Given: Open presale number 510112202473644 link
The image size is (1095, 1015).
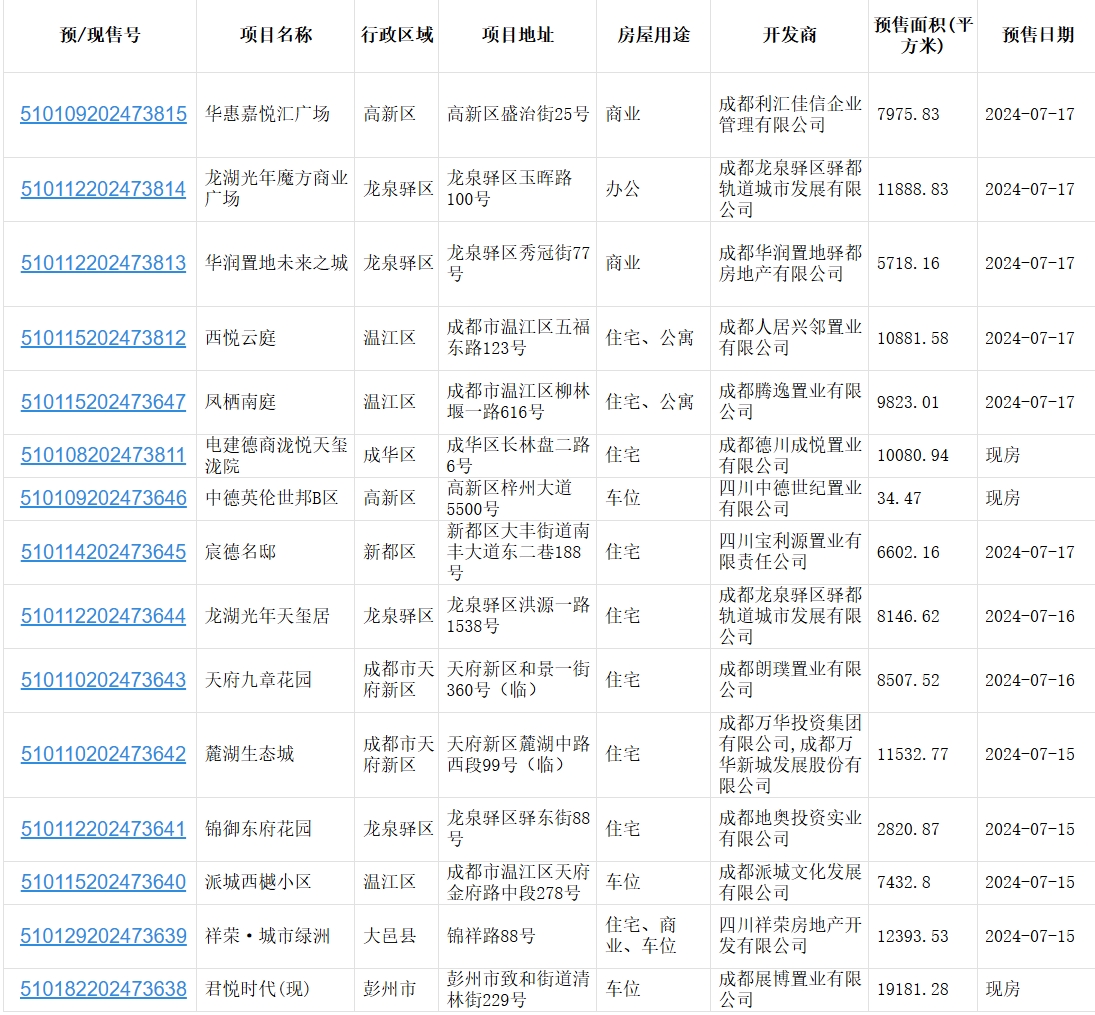Looking at the screenshot, I should coord(103,616).
